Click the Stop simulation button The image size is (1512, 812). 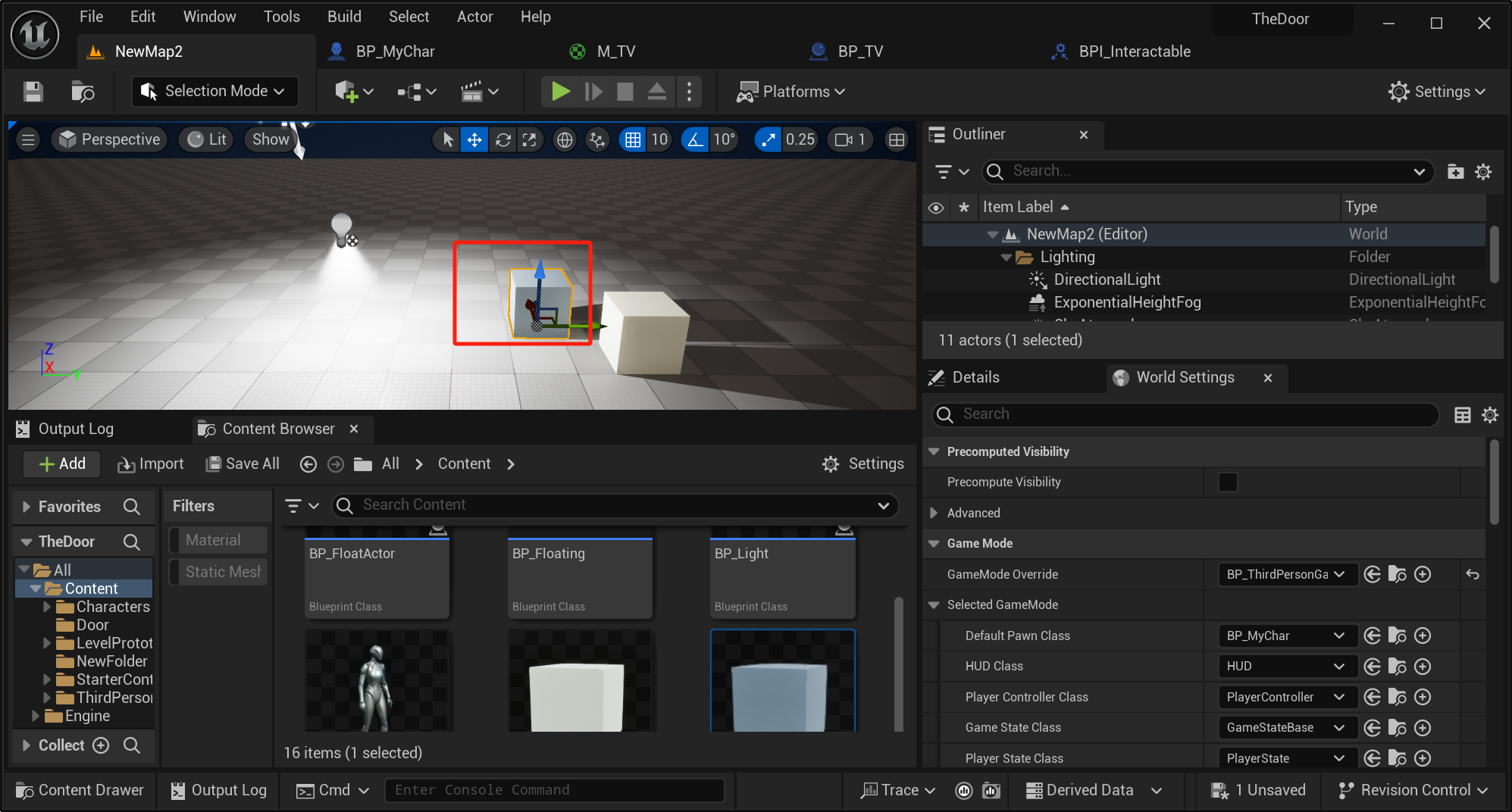click(625, 92)
